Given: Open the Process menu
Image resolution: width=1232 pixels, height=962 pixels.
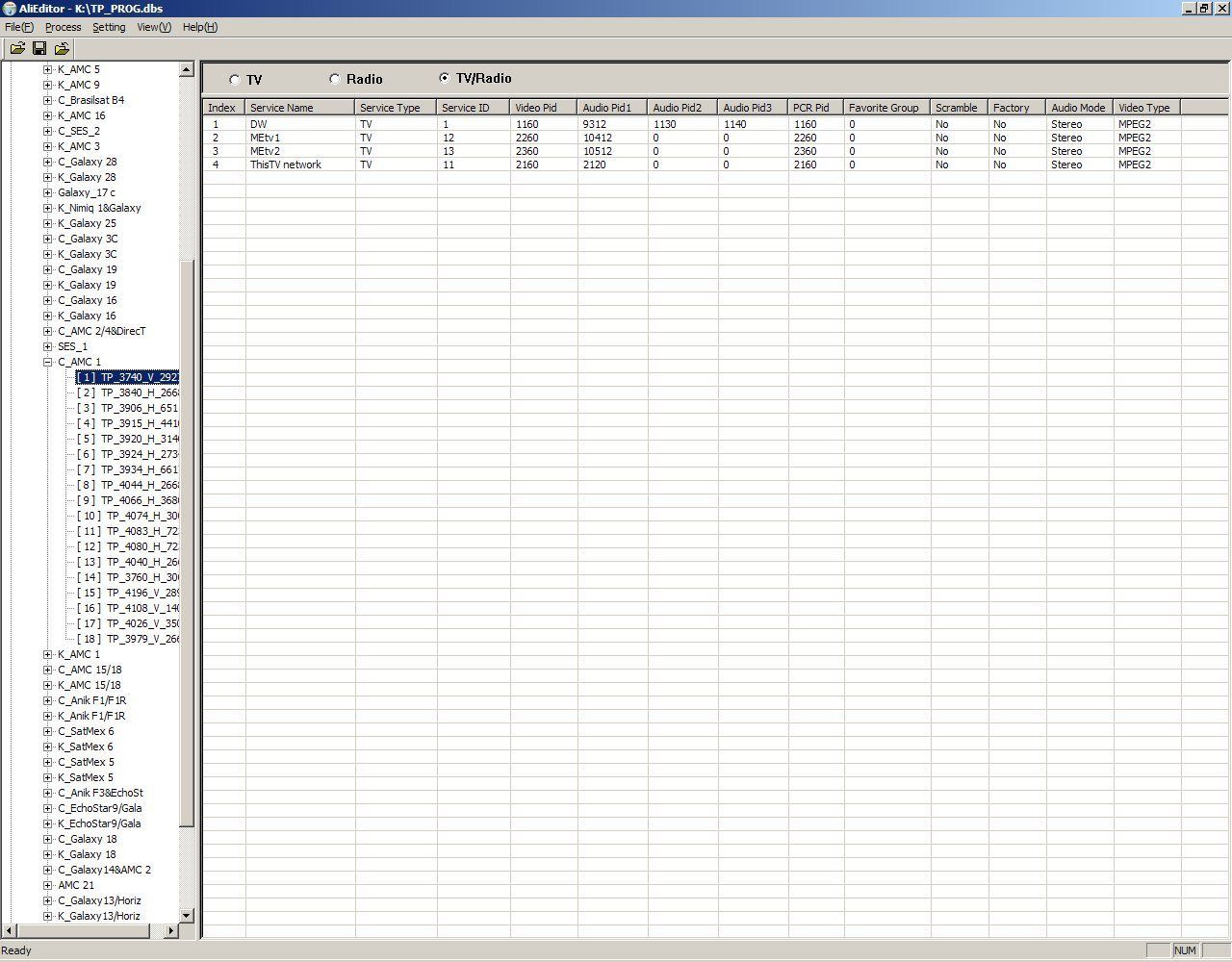Looking at the screenshot, I should coord(63,27).
